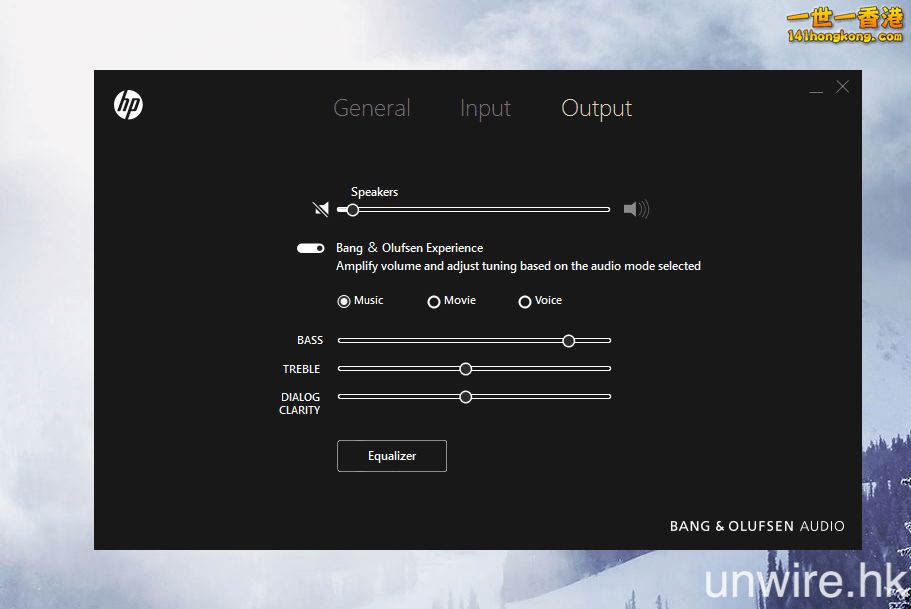Screen dimensions: 911x609
Task: Click the TREBLE label
Action: click(301, 369)
